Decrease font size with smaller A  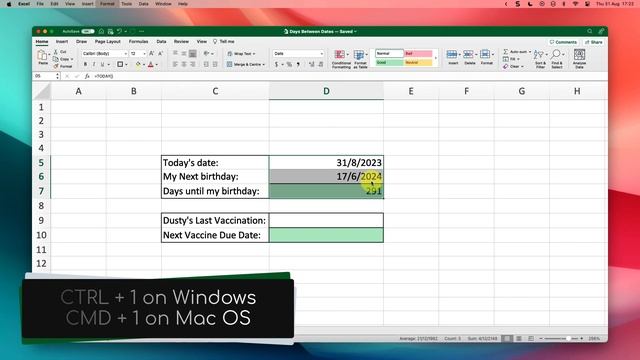pos(160,53)
